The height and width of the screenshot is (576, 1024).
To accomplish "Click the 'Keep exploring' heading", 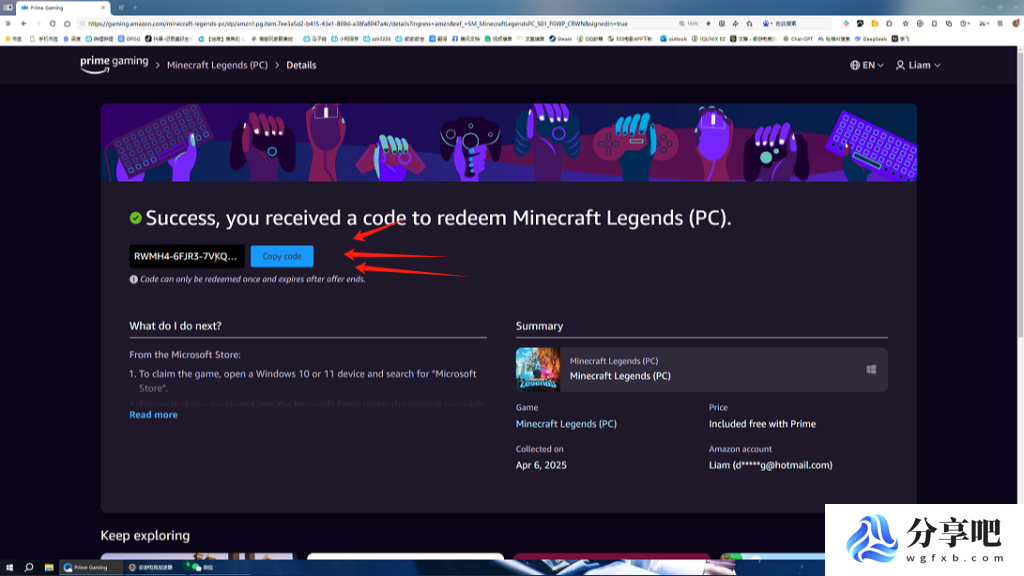I will click(145, 536).
